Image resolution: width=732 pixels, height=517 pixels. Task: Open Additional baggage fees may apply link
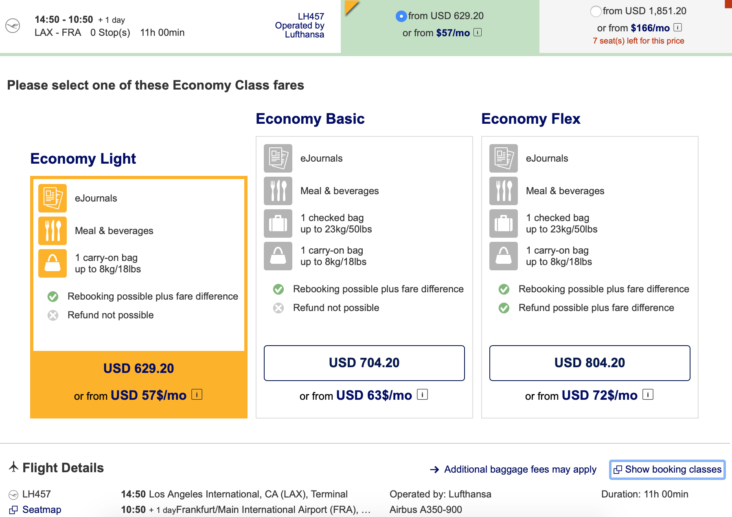pos(513,469)
